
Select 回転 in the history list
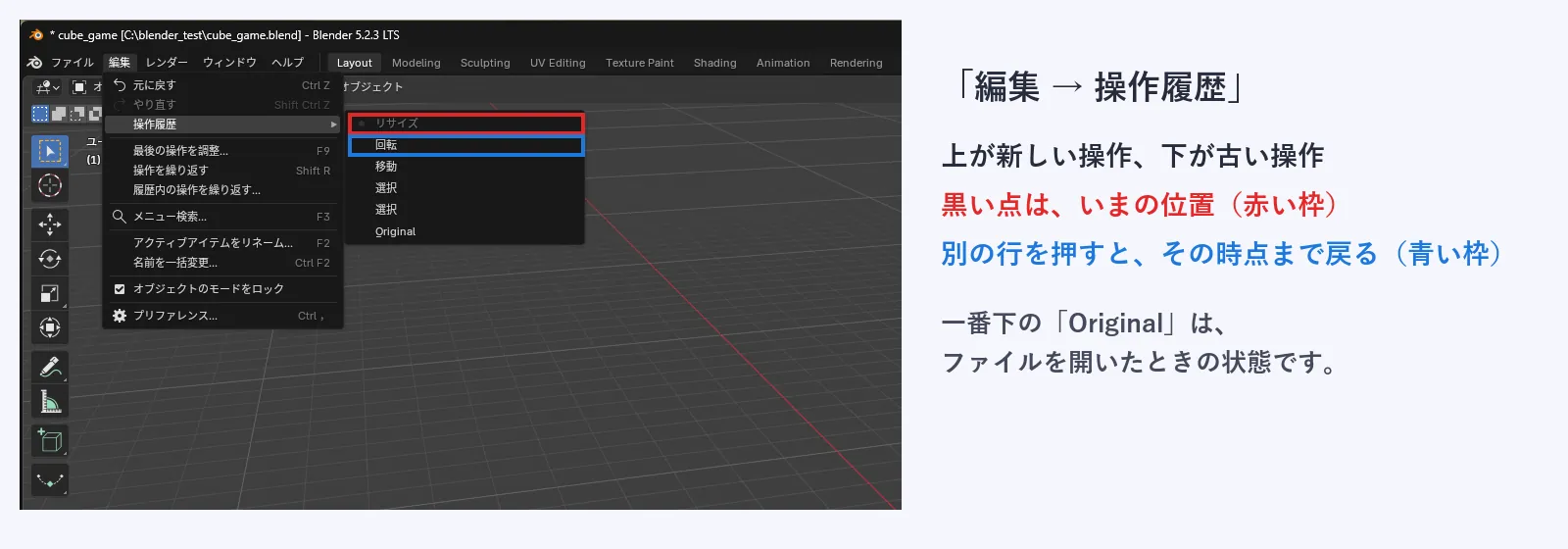coord(466,145)
